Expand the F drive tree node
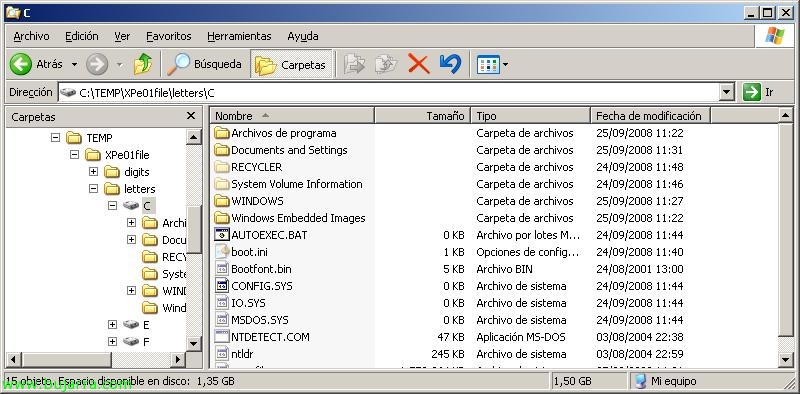 [112, 341]
